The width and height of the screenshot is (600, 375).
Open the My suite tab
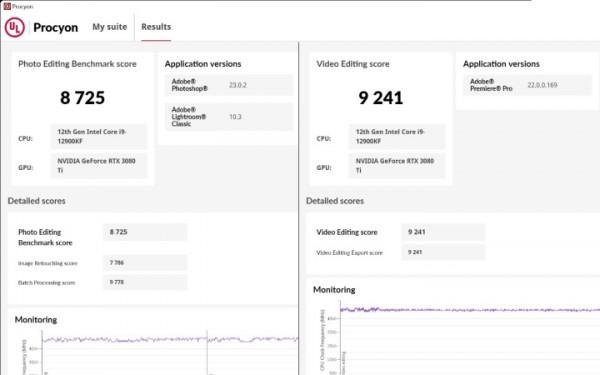pyautogui.click(x=109, y=27)
